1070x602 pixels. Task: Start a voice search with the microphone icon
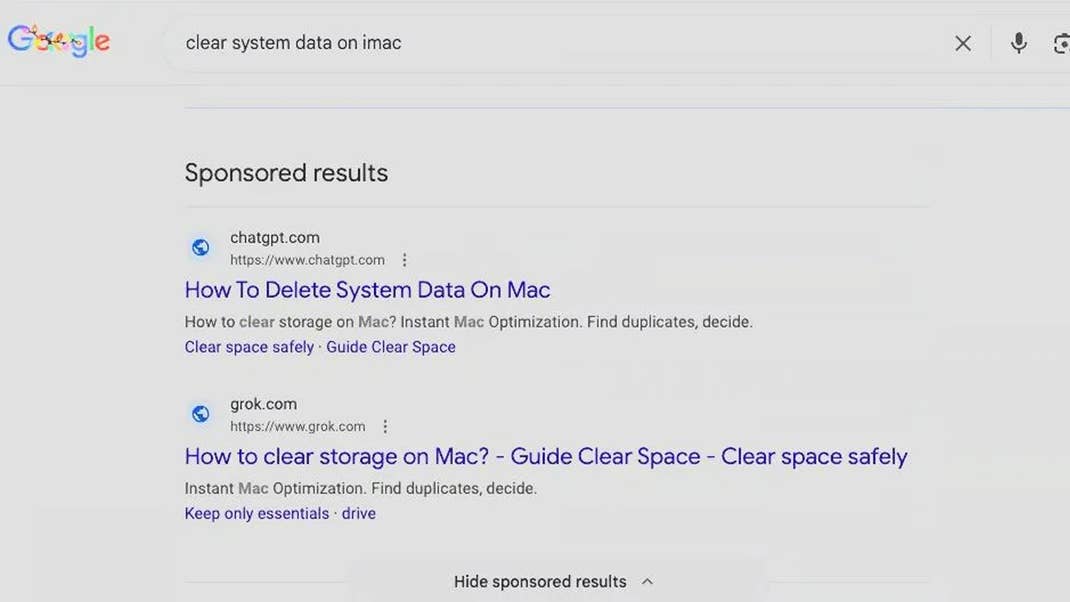(x=1018, y=42)
